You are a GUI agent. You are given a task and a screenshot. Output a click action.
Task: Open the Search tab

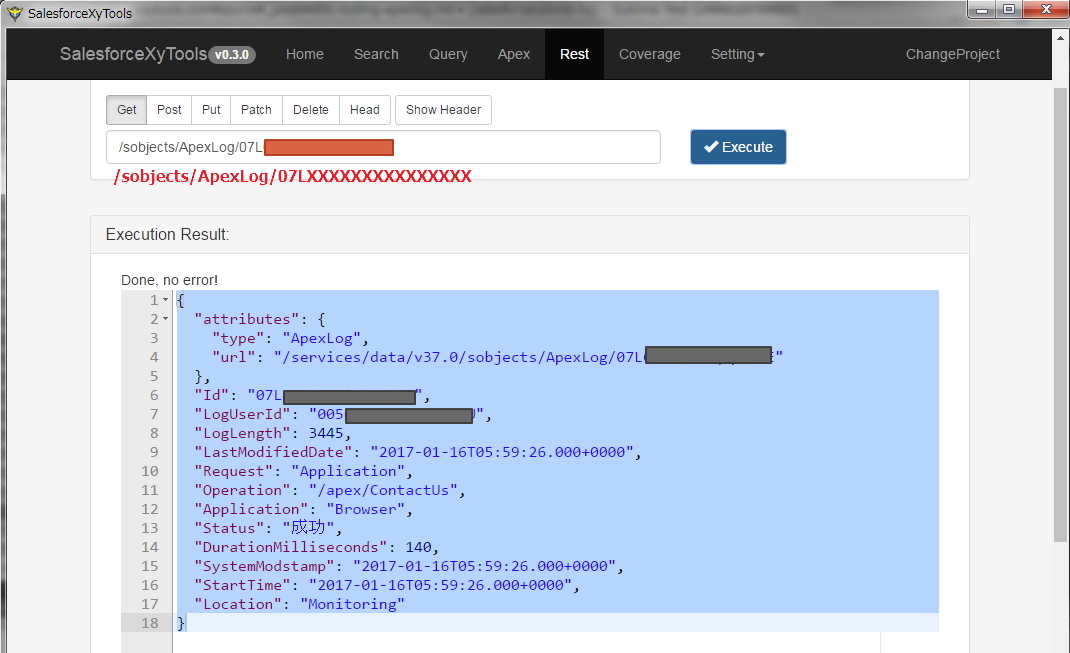(376, 54)
